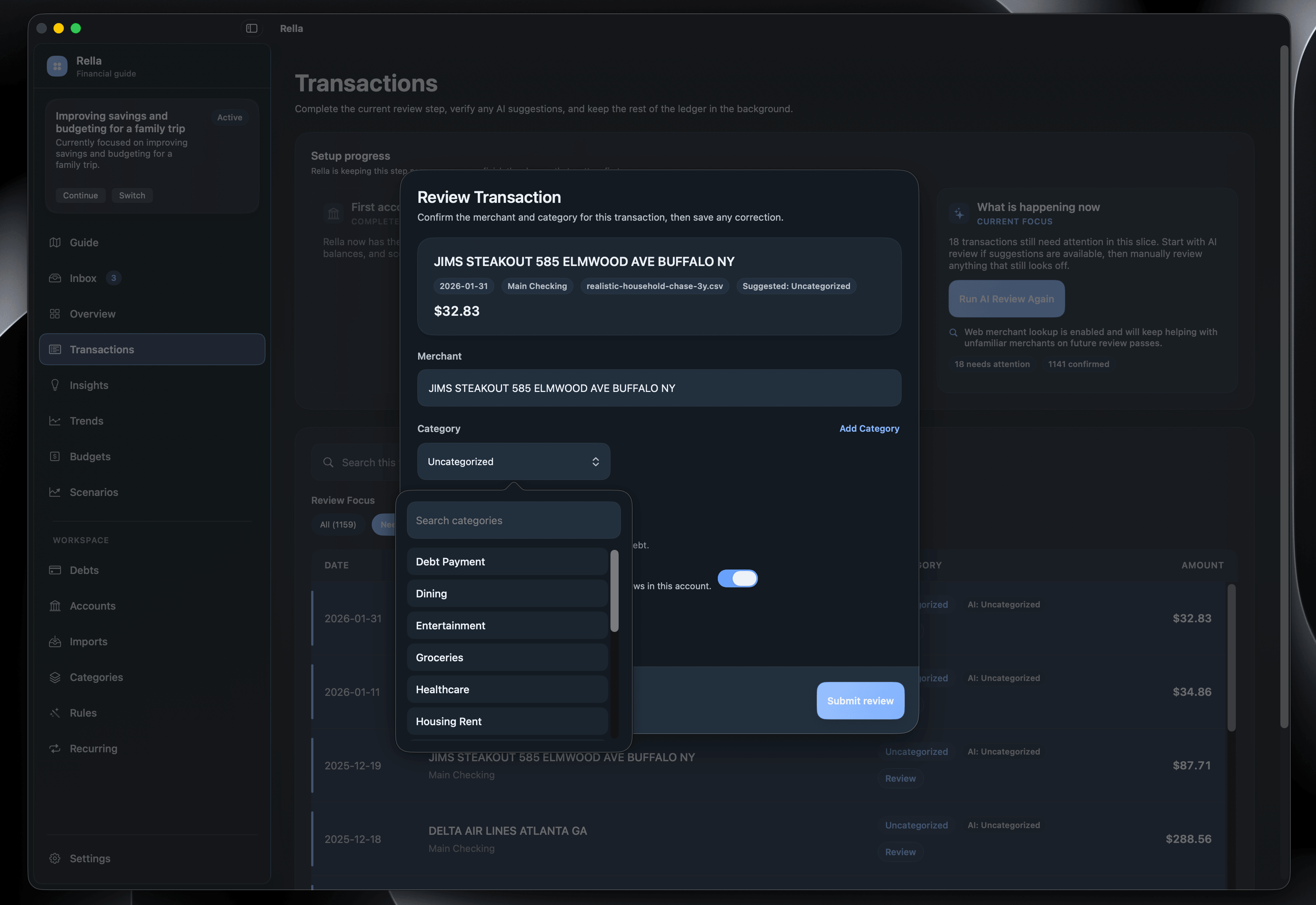1316x905 pixels.
Task: Click realistic-household-chase-3y.csv tag
Action: pos(654,286)
